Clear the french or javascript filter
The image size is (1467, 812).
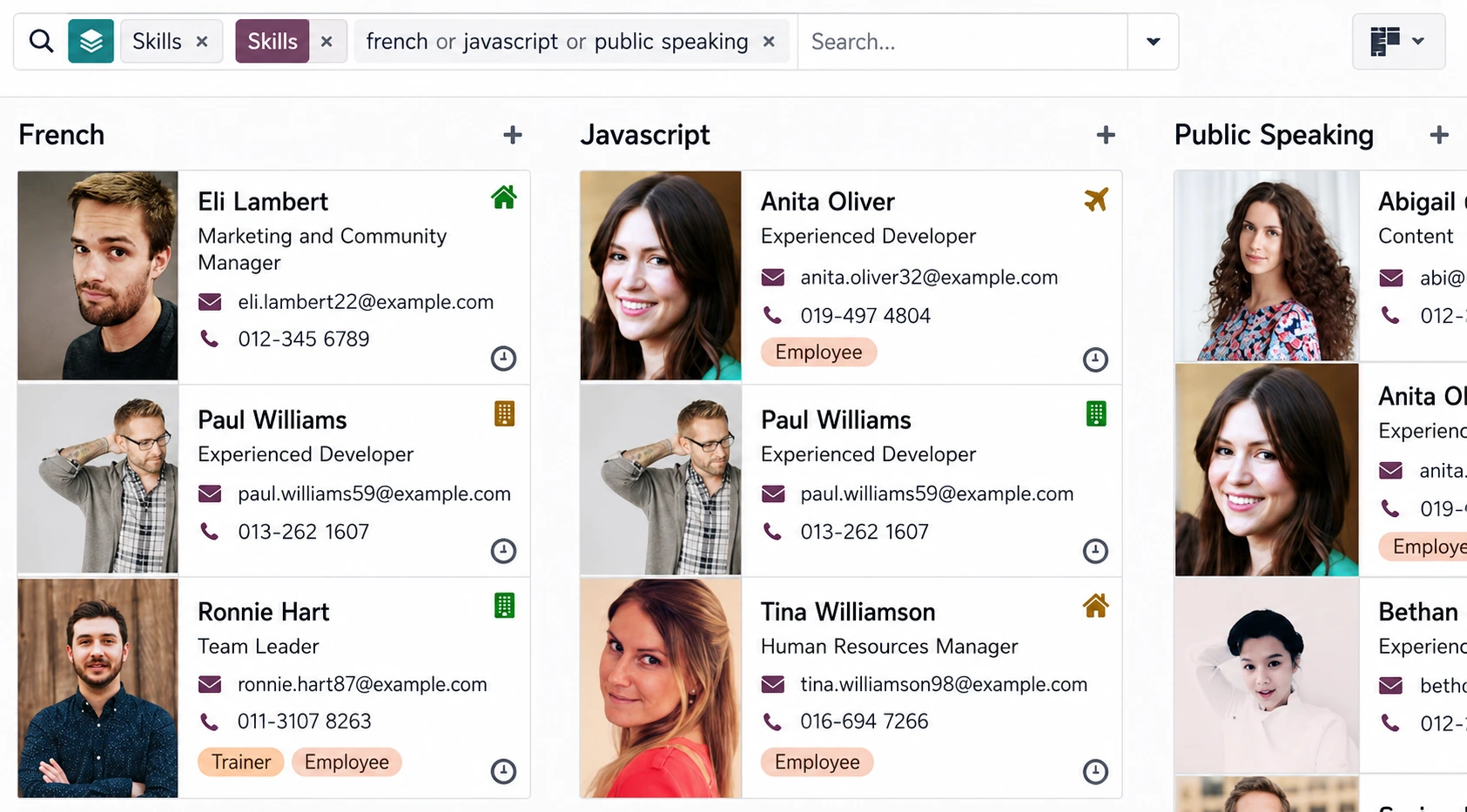click(x=769, y=41)
